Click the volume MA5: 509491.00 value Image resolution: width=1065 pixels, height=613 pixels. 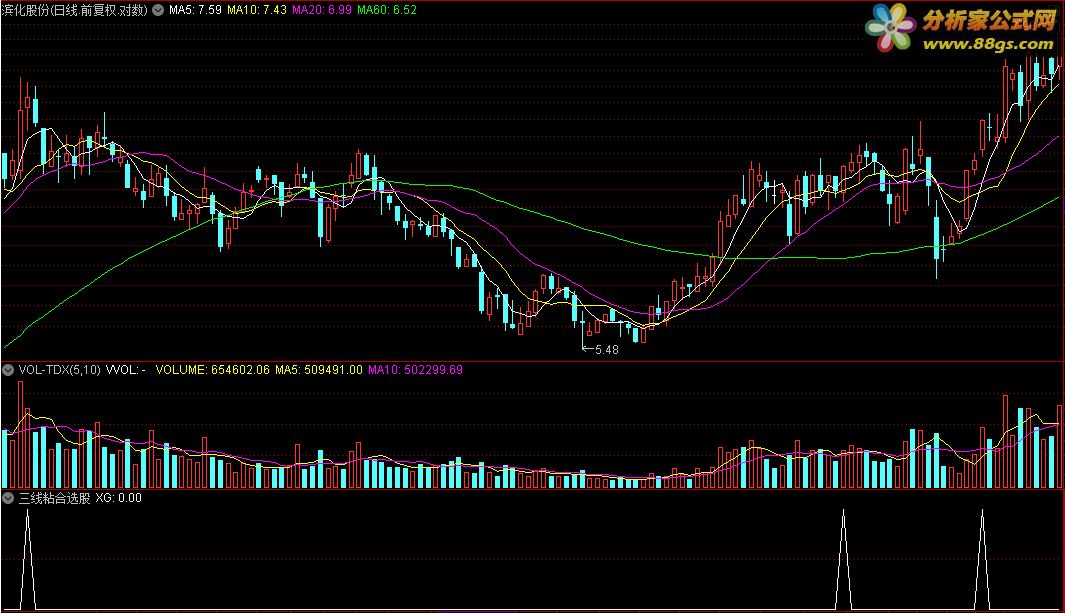(x=319, y=370)
